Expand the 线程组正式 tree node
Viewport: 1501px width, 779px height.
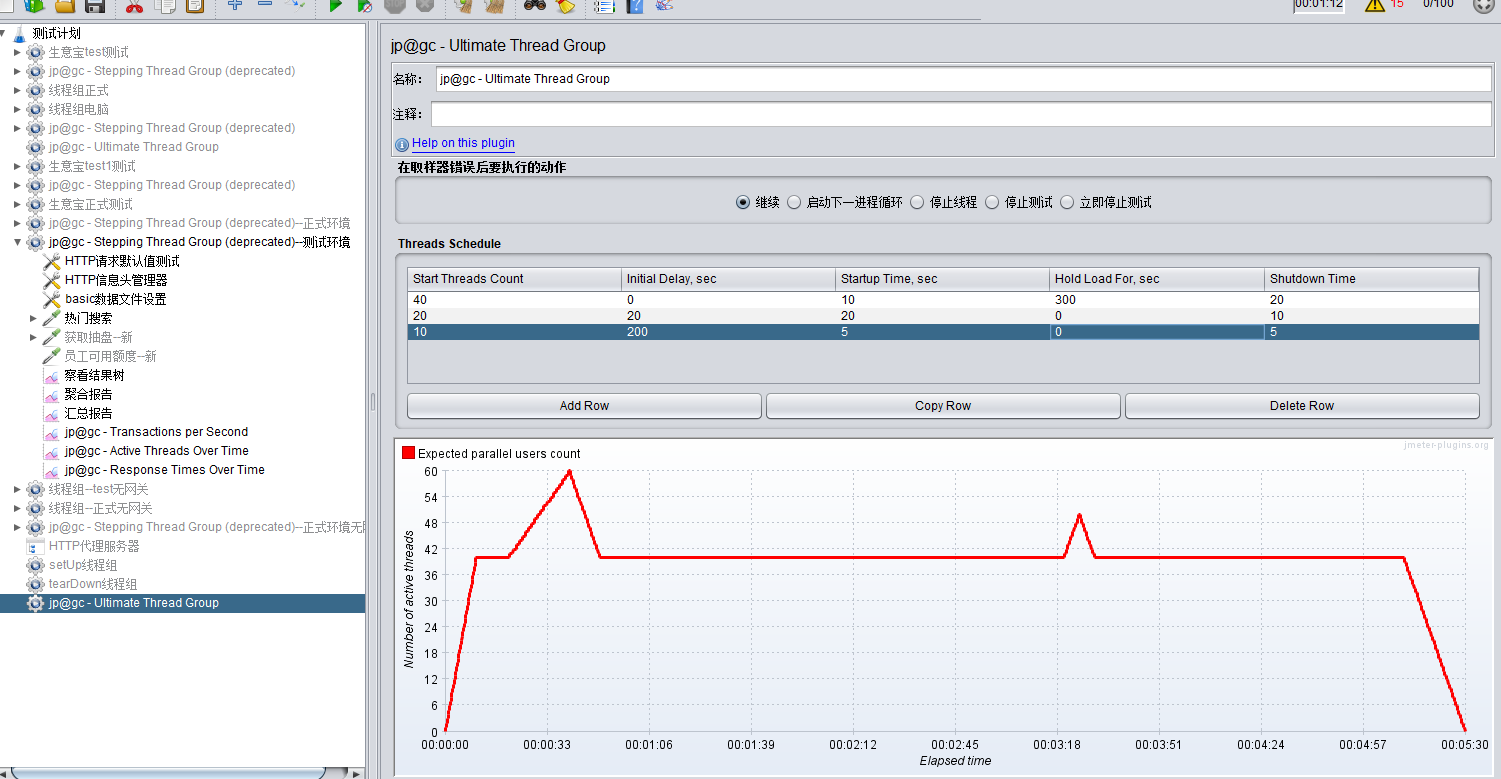click(x=17, y=90)
